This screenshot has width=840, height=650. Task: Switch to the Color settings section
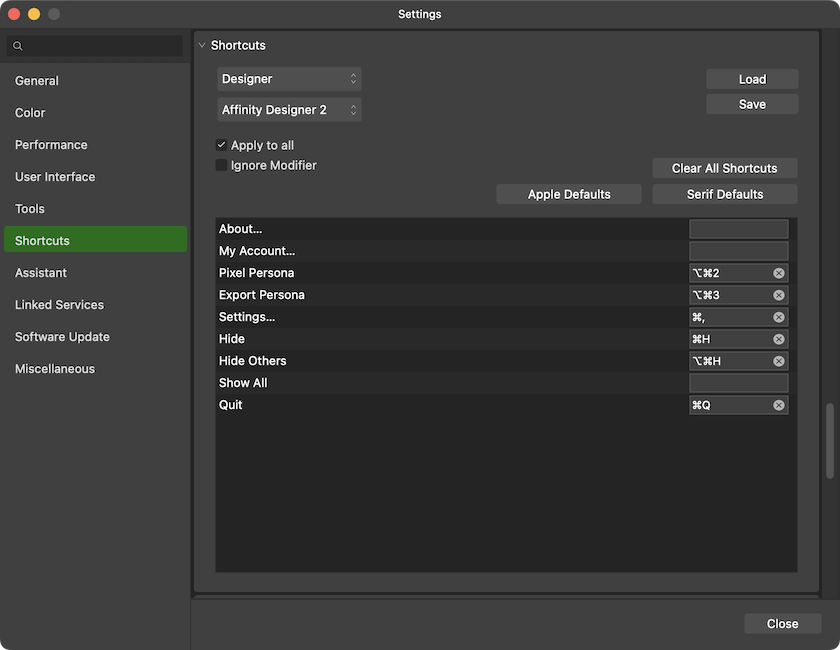pyautogui.click(x=30, y=112)
